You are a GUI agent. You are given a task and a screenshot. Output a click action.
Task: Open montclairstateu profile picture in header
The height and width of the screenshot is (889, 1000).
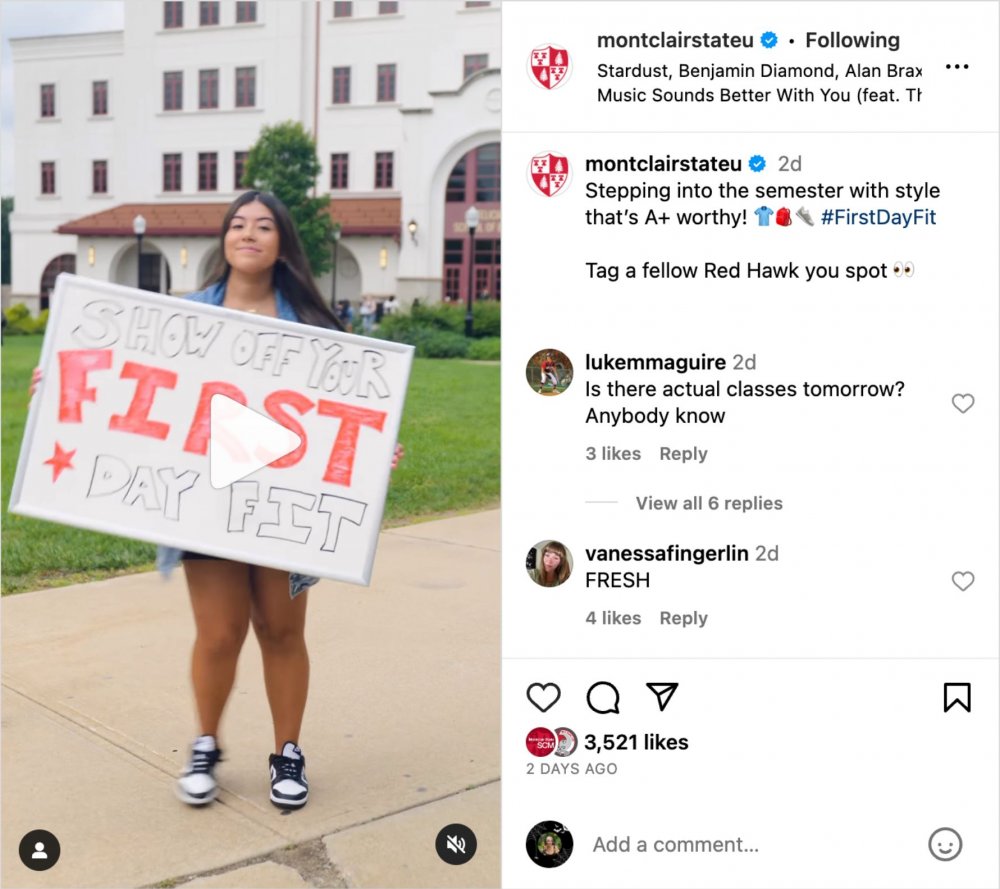click(549, 68)
